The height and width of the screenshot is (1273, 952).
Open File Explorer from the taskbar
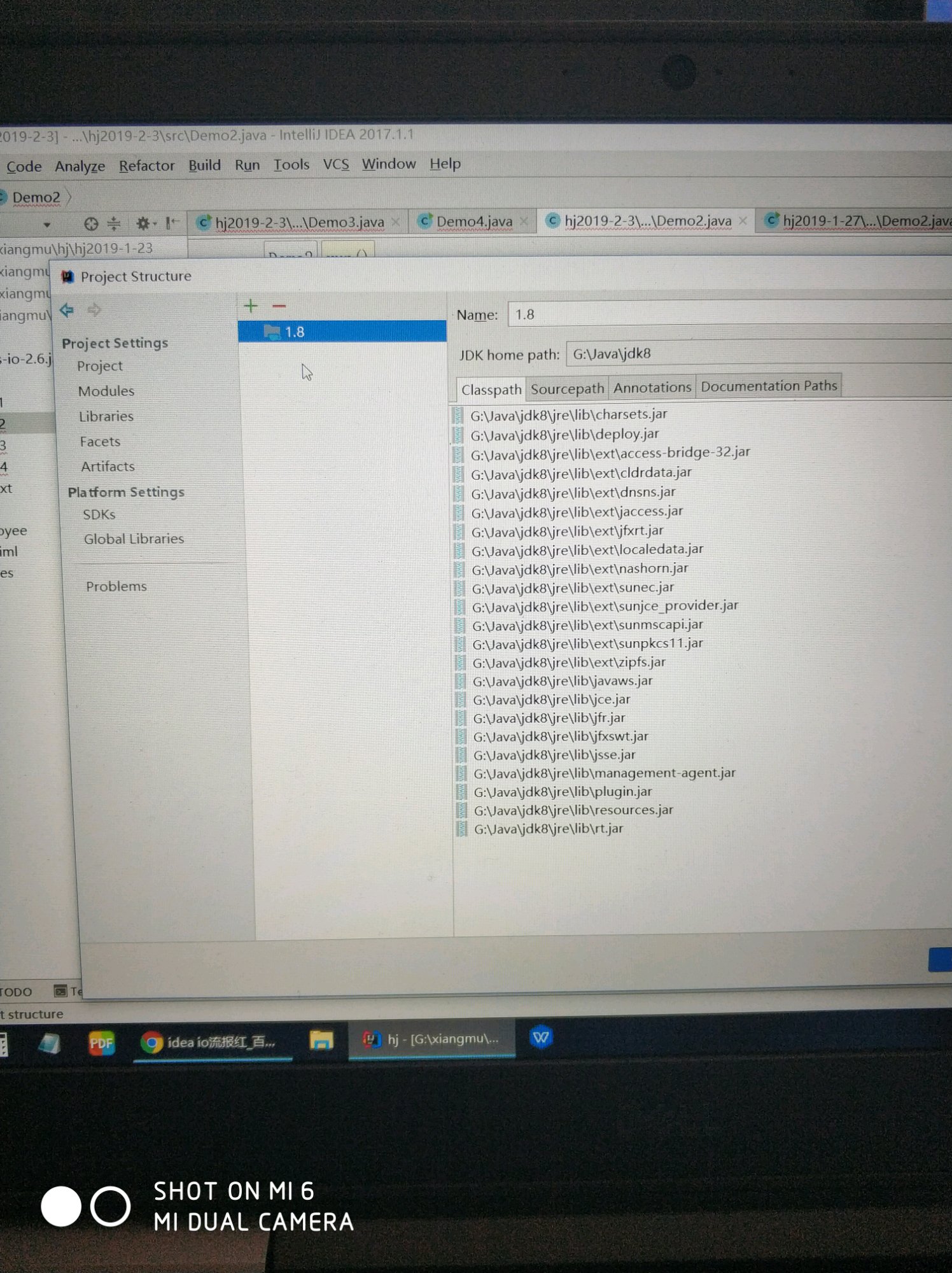(321, 1041)
